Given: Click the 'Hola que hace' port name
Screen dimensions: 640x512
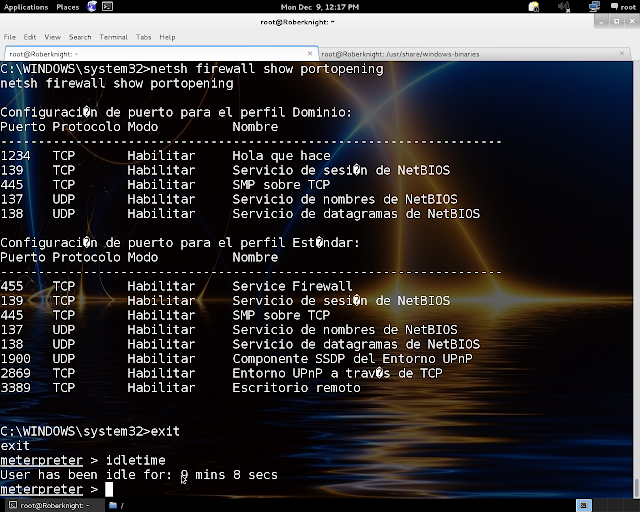Looking at the screenshot, I should tap(281, 156).
